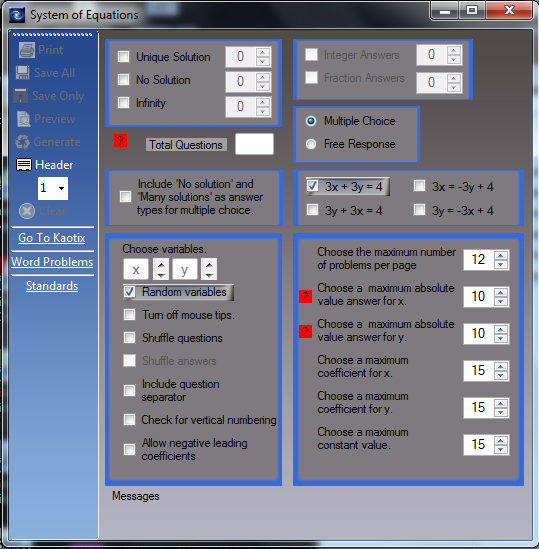This screenshot has width=539, height=549.
Task: Decrease maximum absolute value answer for x
Action: click(501, 301)
